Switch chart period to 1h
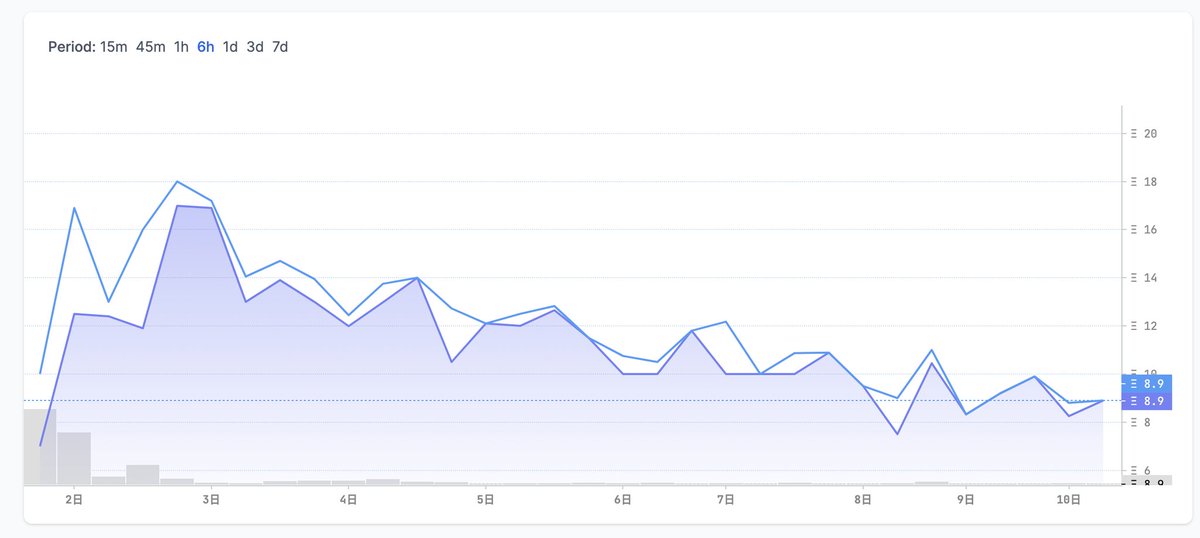Viewport: 1200px width, 538px height. 181,47
